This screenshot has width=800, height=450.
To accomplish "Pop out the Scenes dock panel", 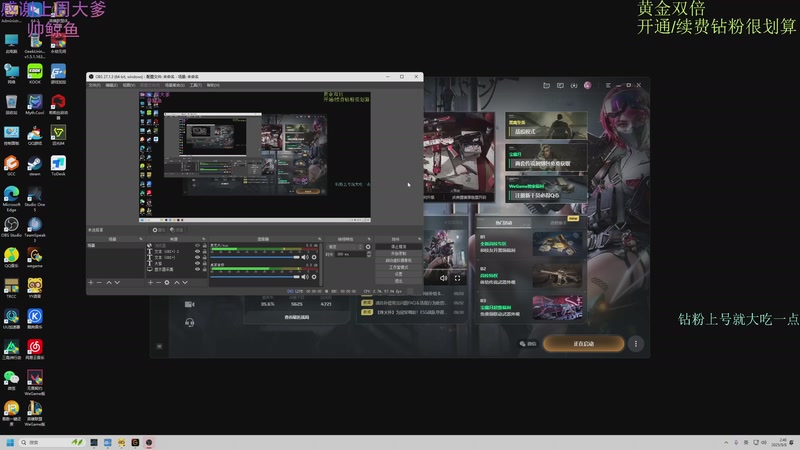I will pyautogui.click(x=141, y=239).
